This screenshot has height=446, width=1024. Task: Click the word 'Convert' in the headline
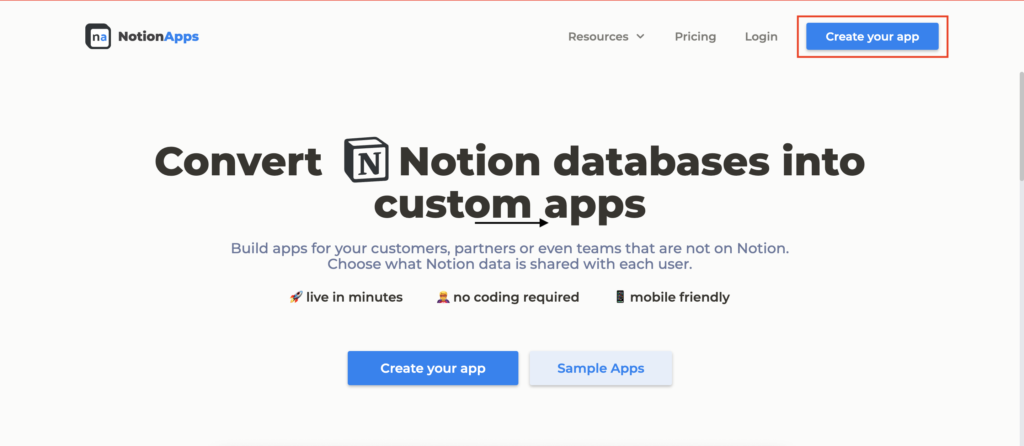pyautogui.click(x=238, y=161)
